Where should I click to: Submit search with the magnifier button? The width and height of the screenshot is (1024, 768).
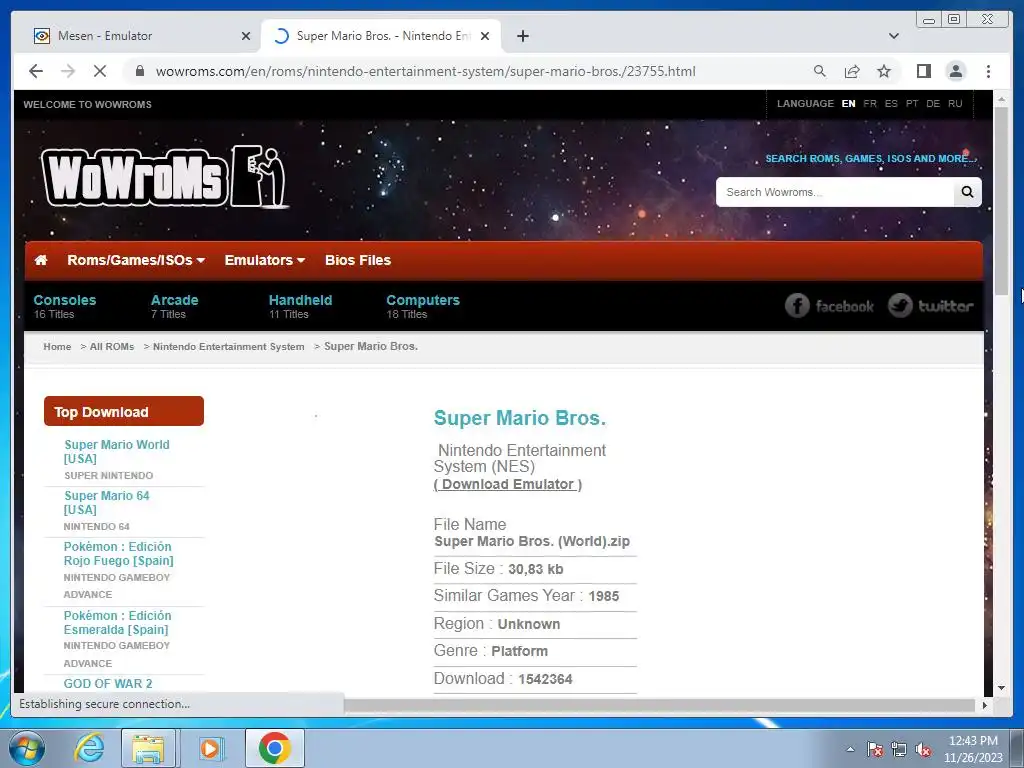pos(967,192)
